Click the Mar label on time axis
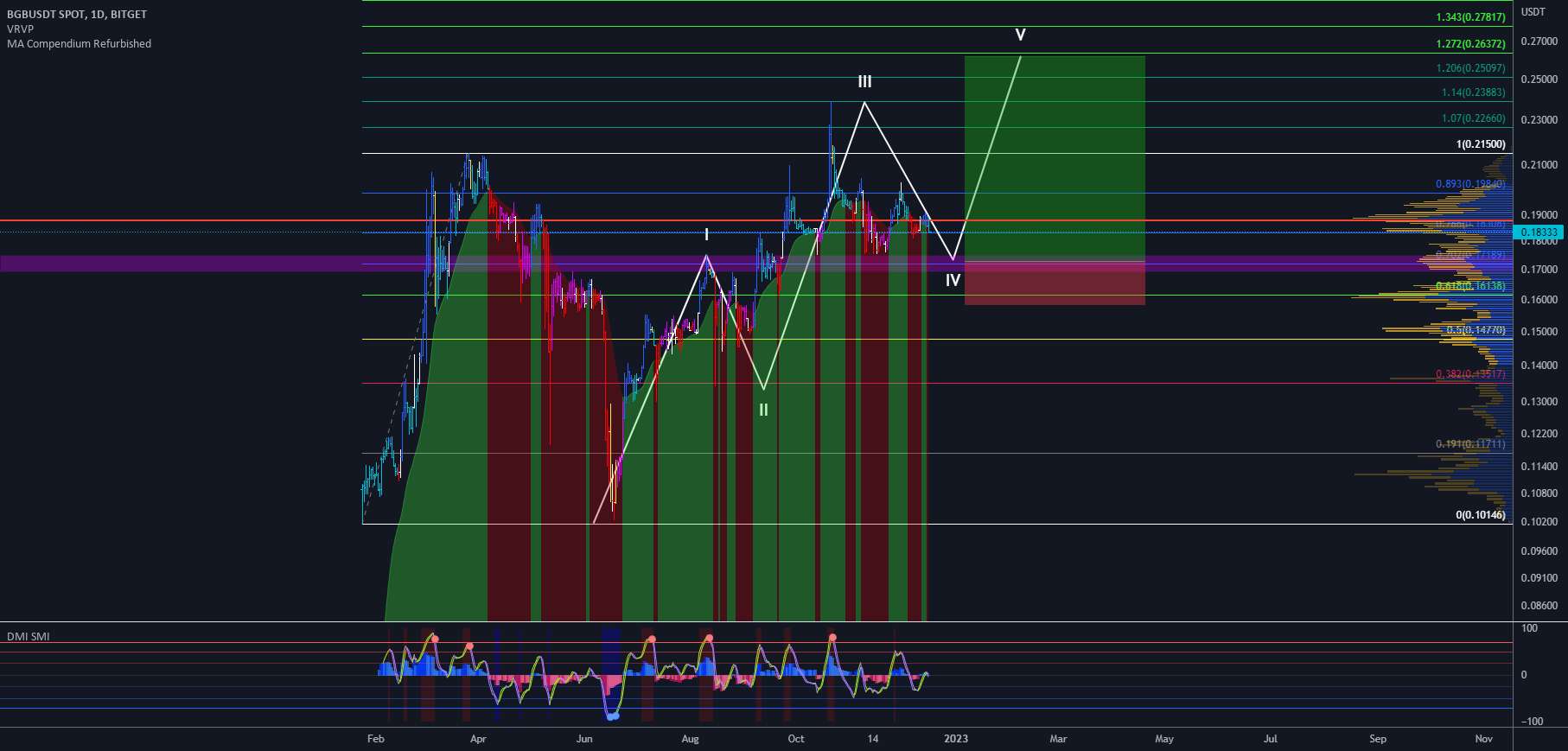The image size is (1568, 751). [1058, 739]
